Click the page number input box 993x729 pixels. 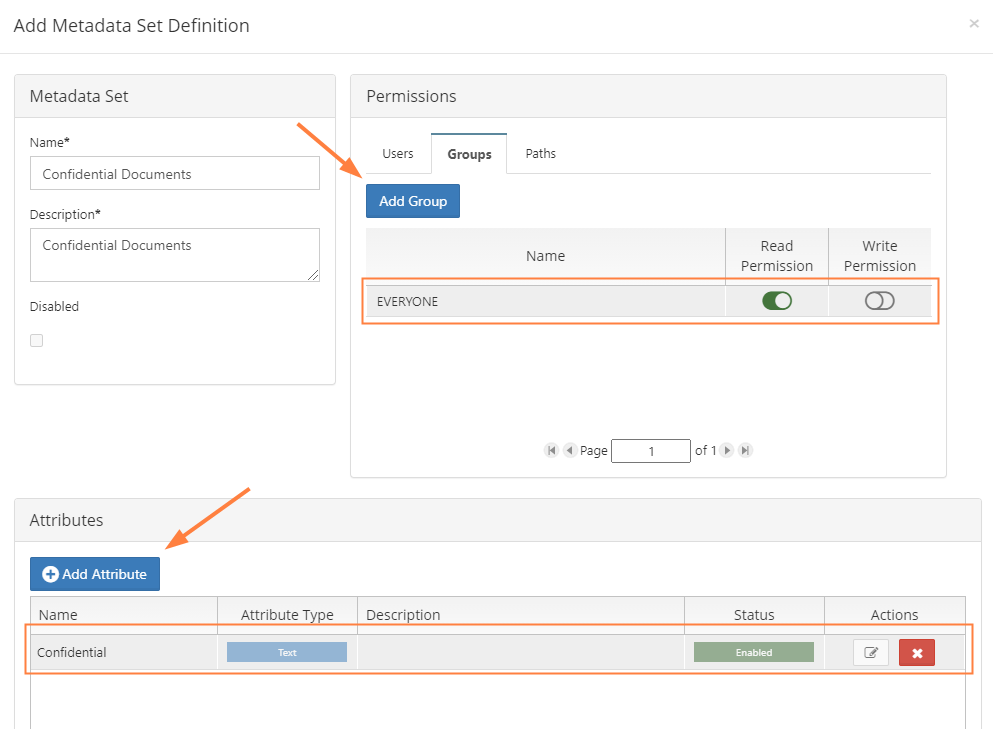coord(650,451)
